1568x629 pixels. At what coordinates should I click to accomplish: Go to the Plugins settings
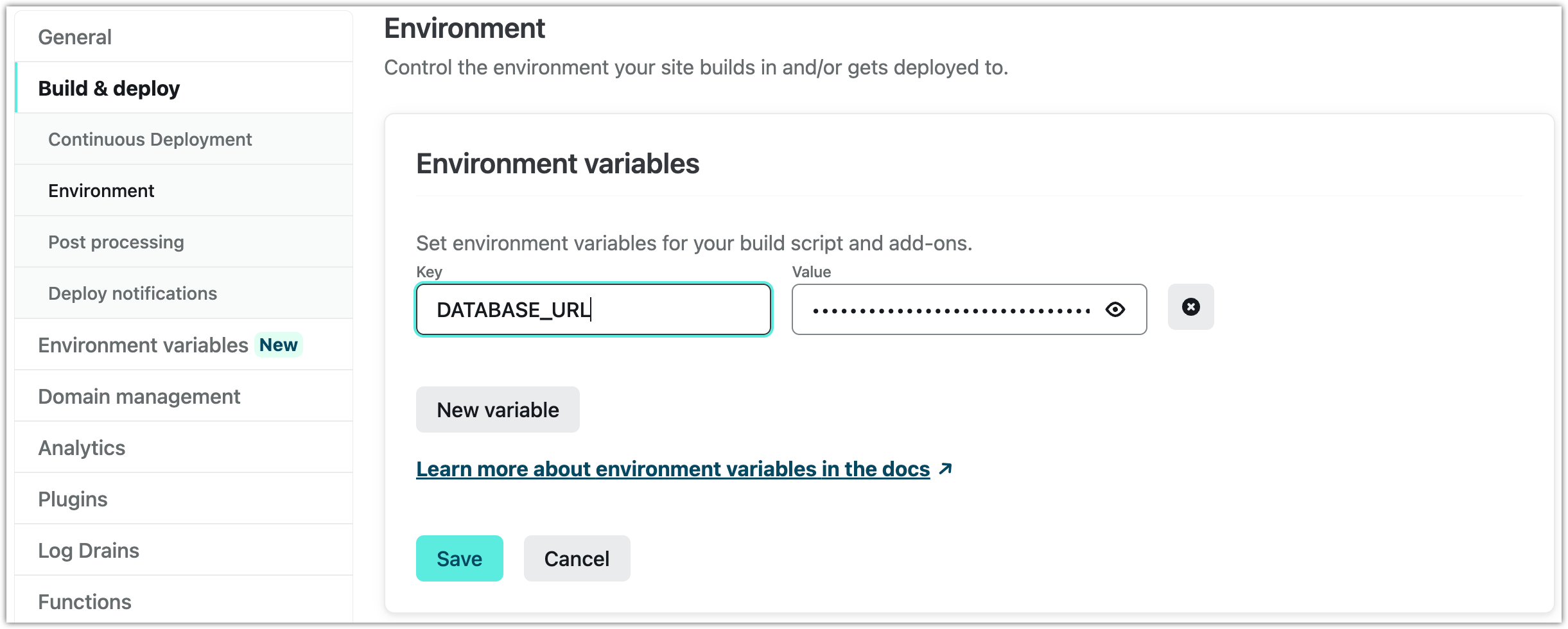(x=73, y=499)
